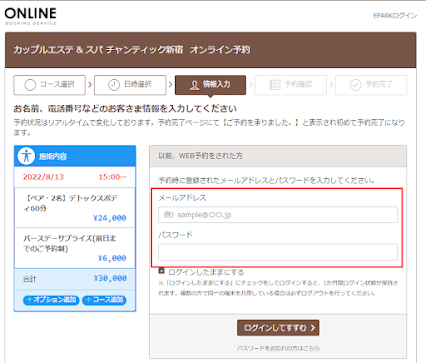This screenshot has height=363, width=426.
Task: Click the checkmark icon in 予約完了 step
Action: [x=355, y=85]
